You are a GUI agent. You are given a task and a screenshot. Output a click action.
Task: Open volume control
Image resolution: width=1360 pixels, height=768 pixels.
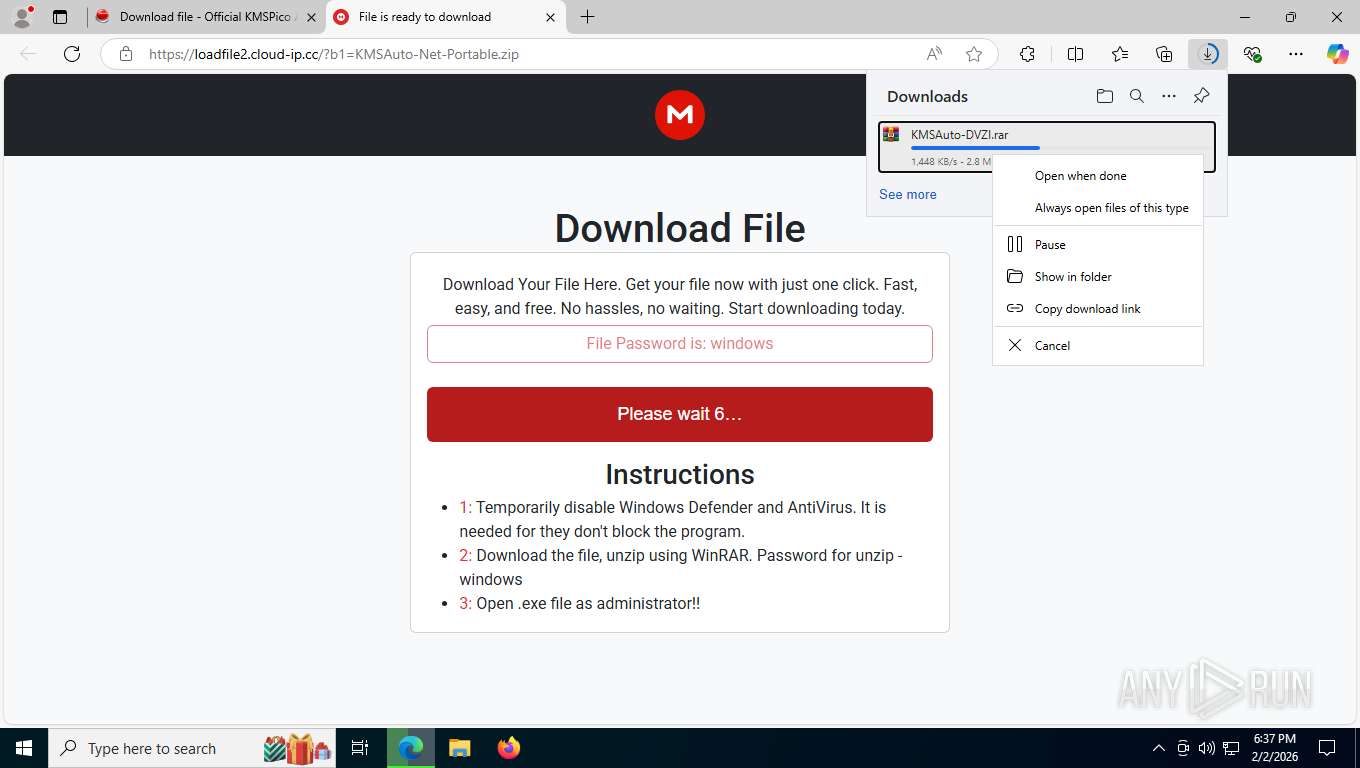click(1207, 748)
